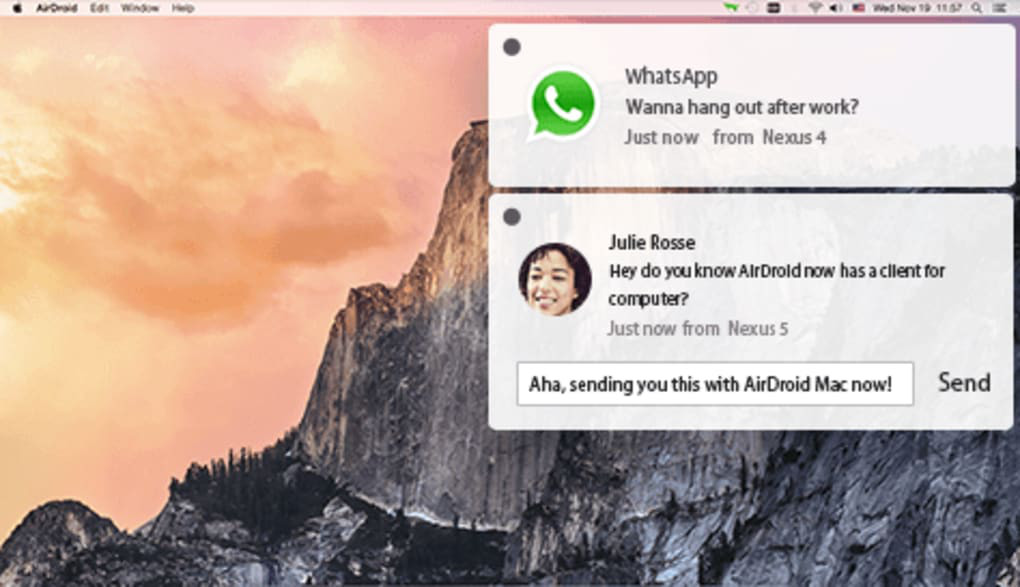Open the Help menu

coord(183,8)
